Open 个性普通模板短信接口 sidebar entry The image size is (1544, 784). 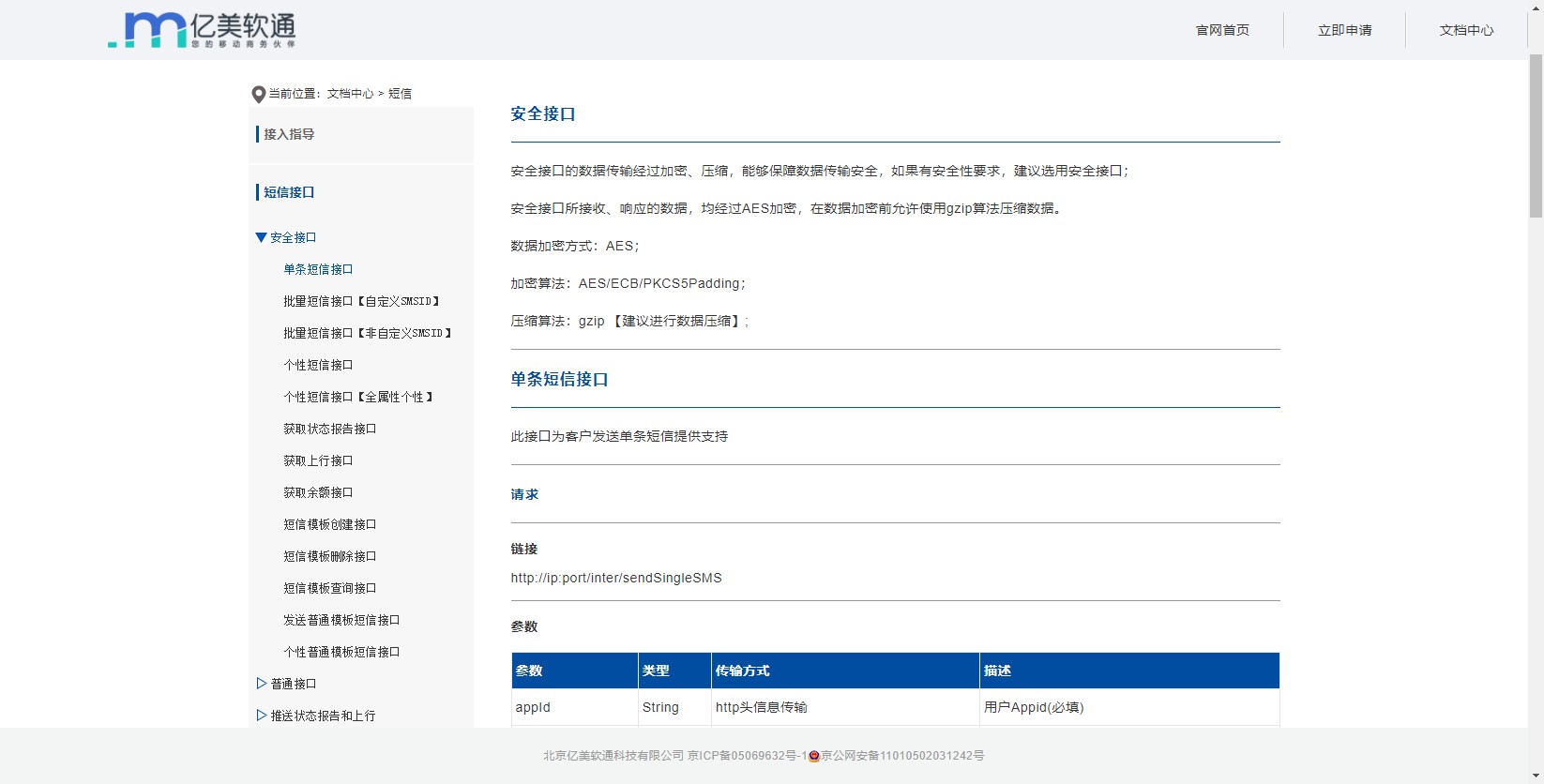click(x=341, y=652)
